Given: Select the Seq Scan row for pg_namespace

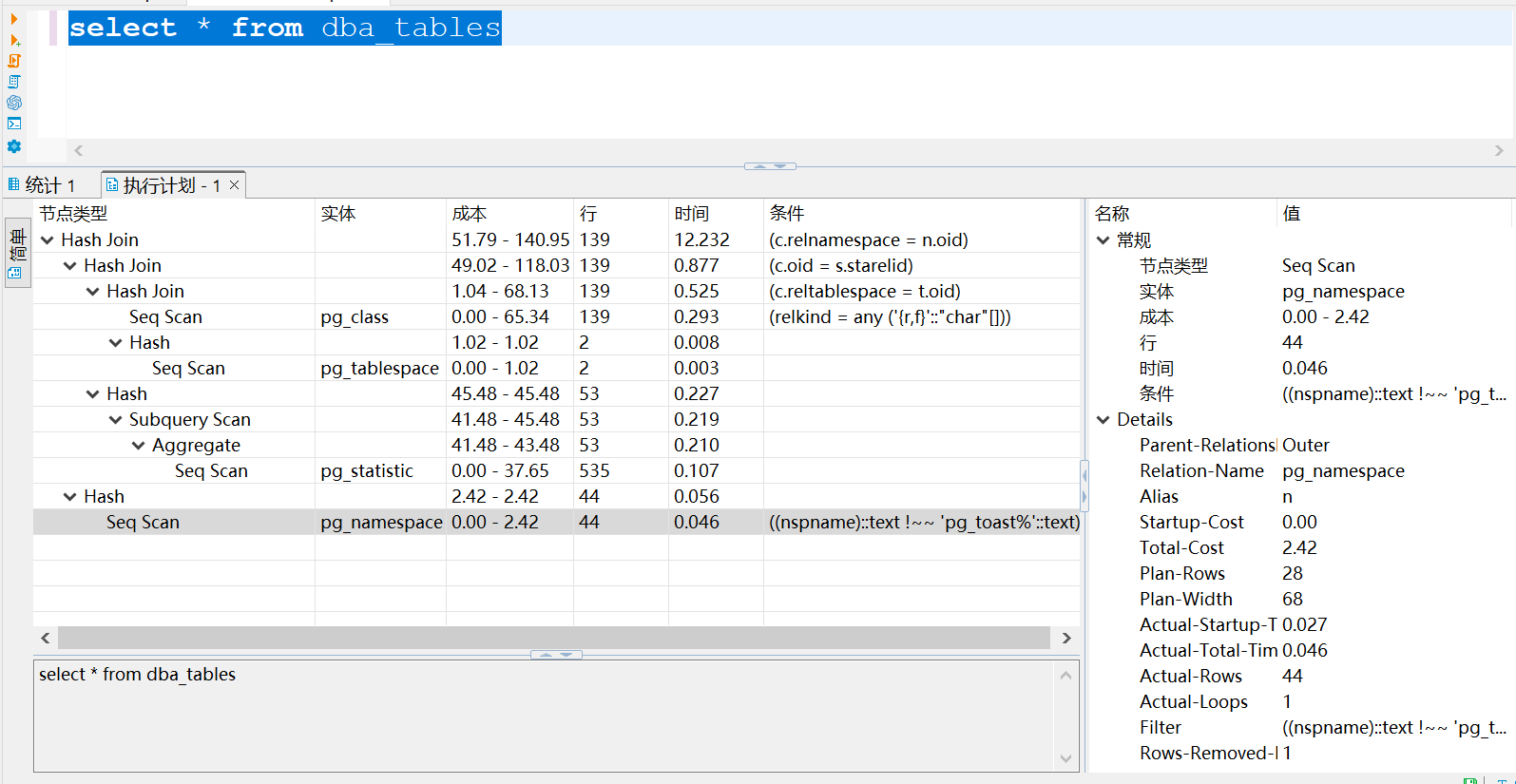Looking at the screenshot, I should click(x=557, y=523).
